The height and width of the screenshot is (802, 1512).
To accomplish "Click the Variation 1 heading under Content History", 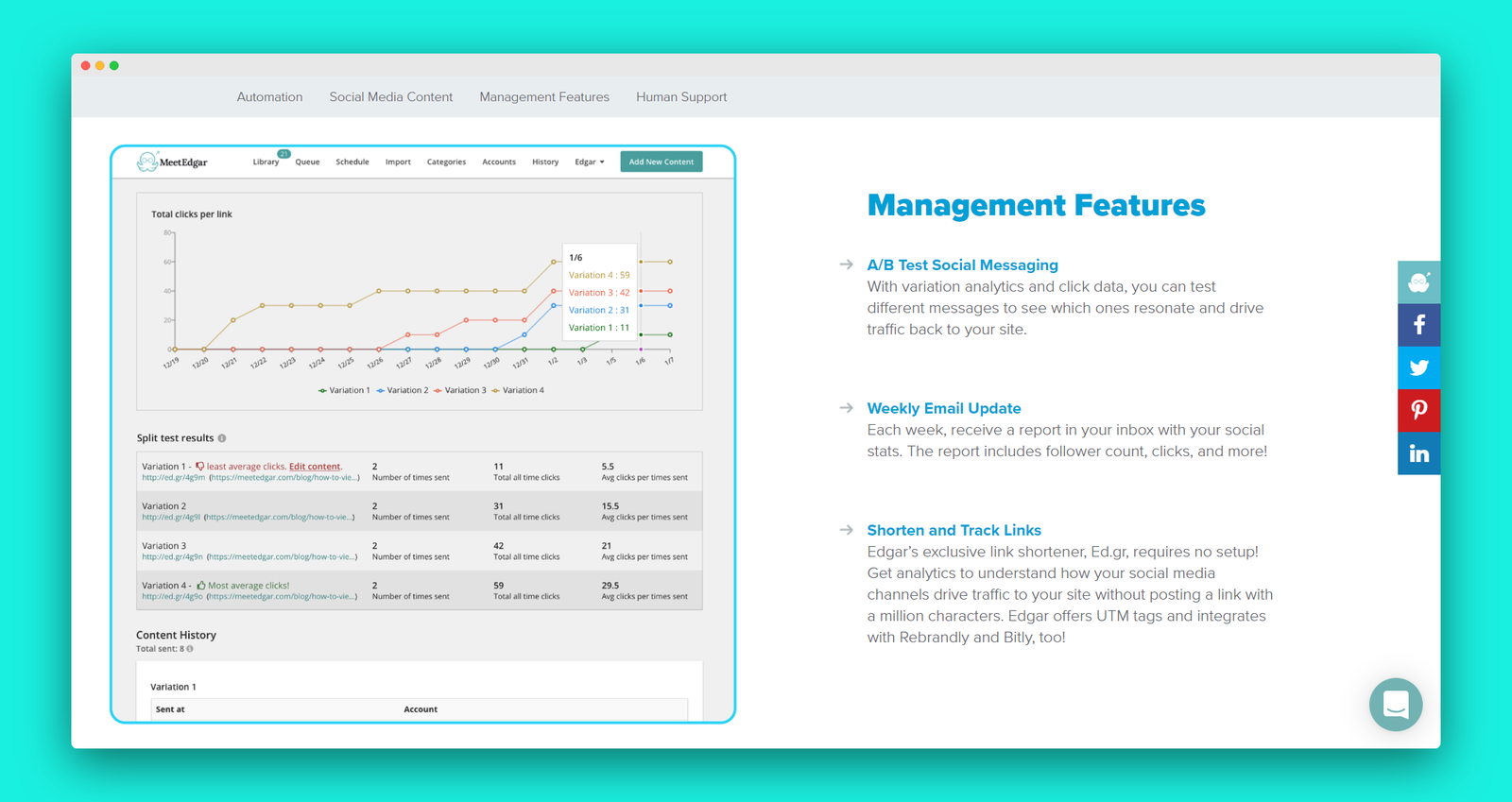I will [173, 687].
